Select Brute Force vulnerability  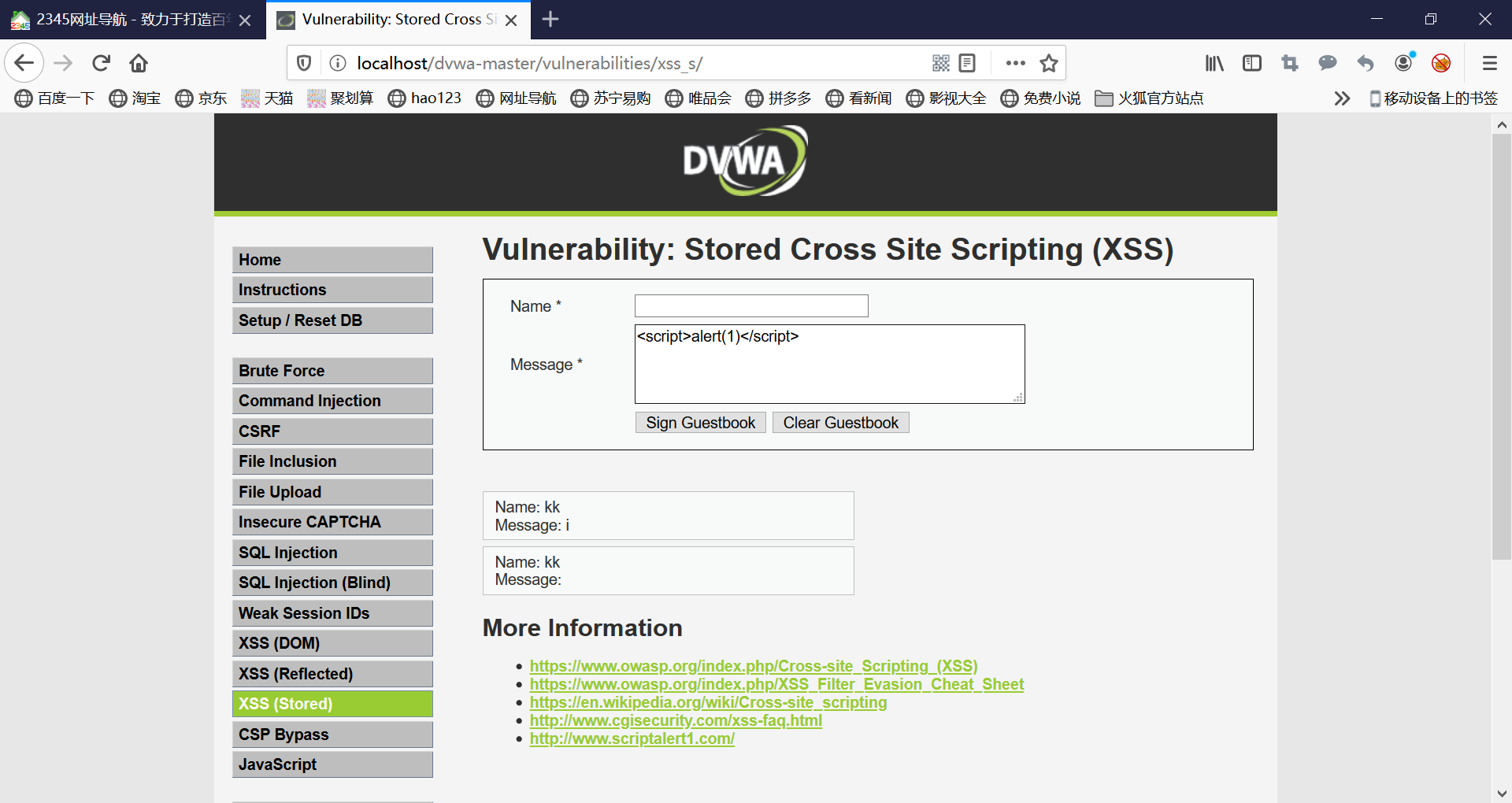[x=332, y=371]
